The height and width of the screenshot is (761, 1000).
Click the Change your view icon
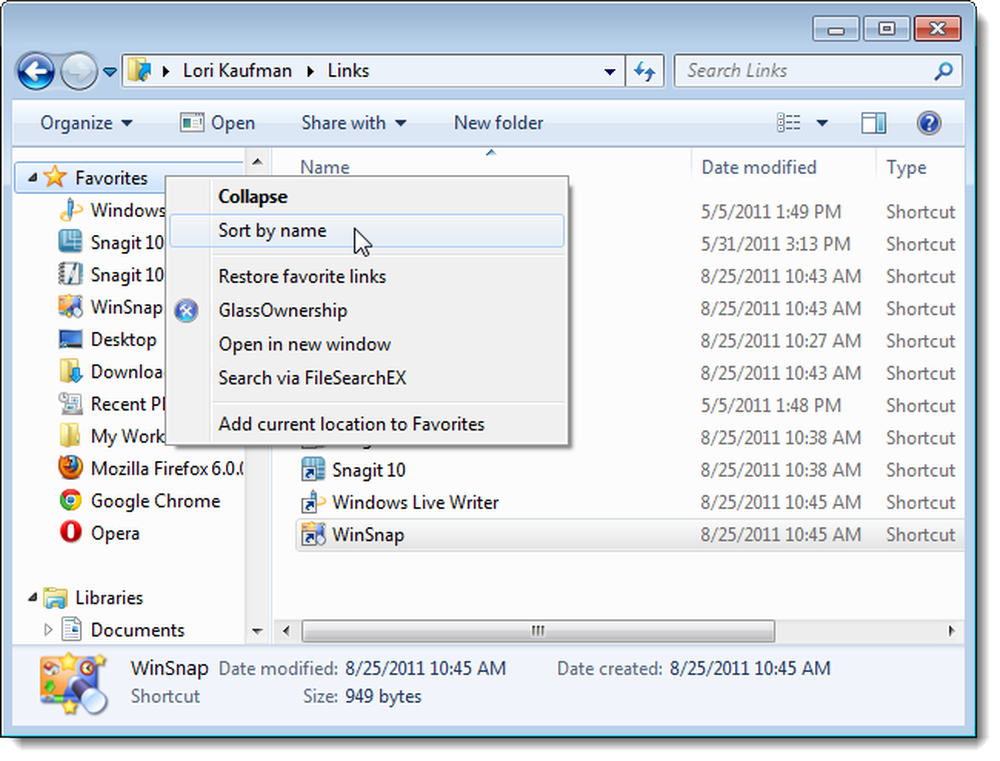pos(789,122)
